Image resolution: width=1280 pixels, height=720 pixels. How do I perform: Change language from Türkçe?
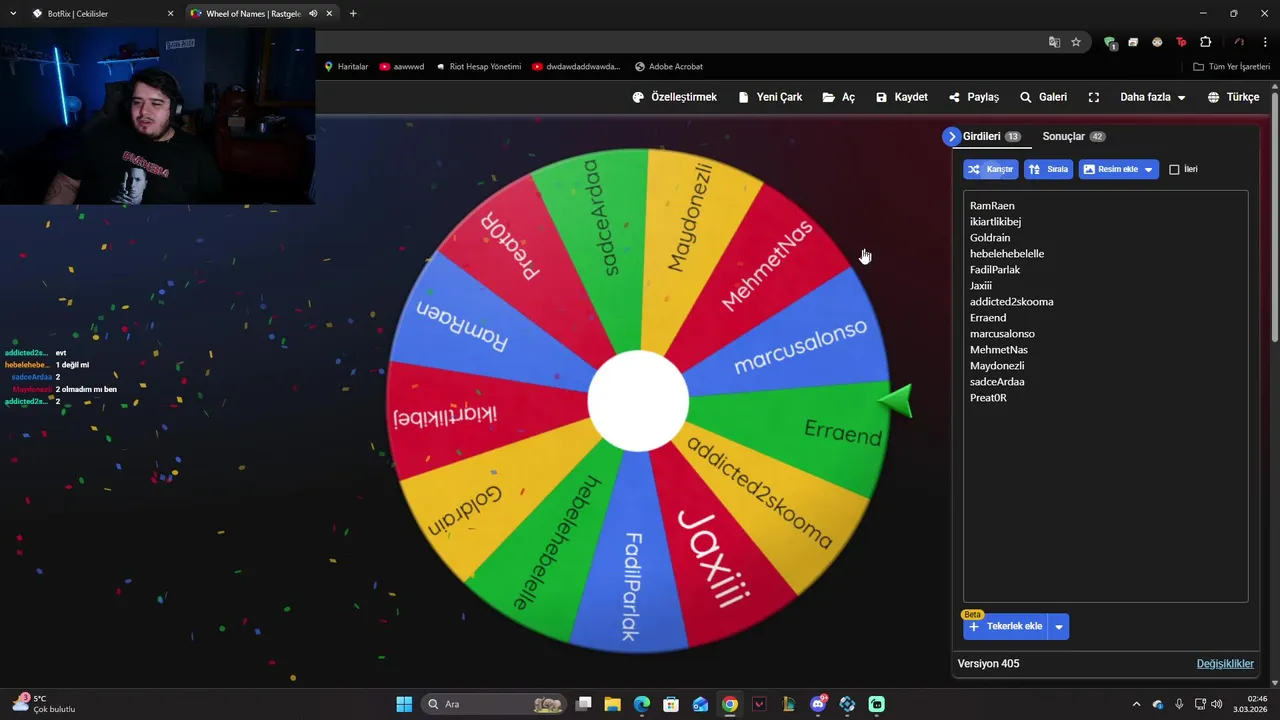[x=1234, y=97]
